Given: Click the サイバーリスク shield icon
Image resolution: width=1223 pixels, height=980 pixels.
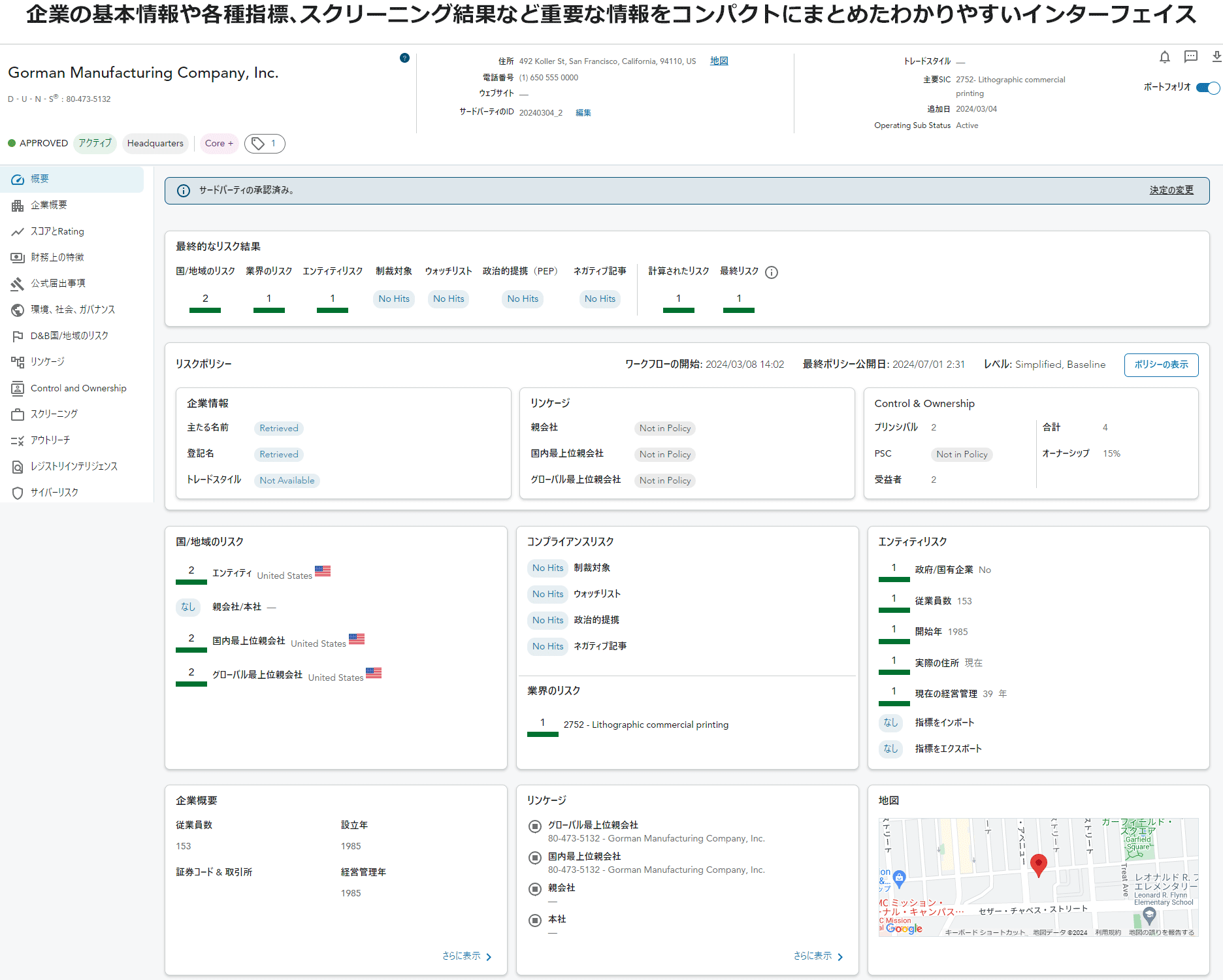Looking at the screenshot, I should (x=18, y=493).
